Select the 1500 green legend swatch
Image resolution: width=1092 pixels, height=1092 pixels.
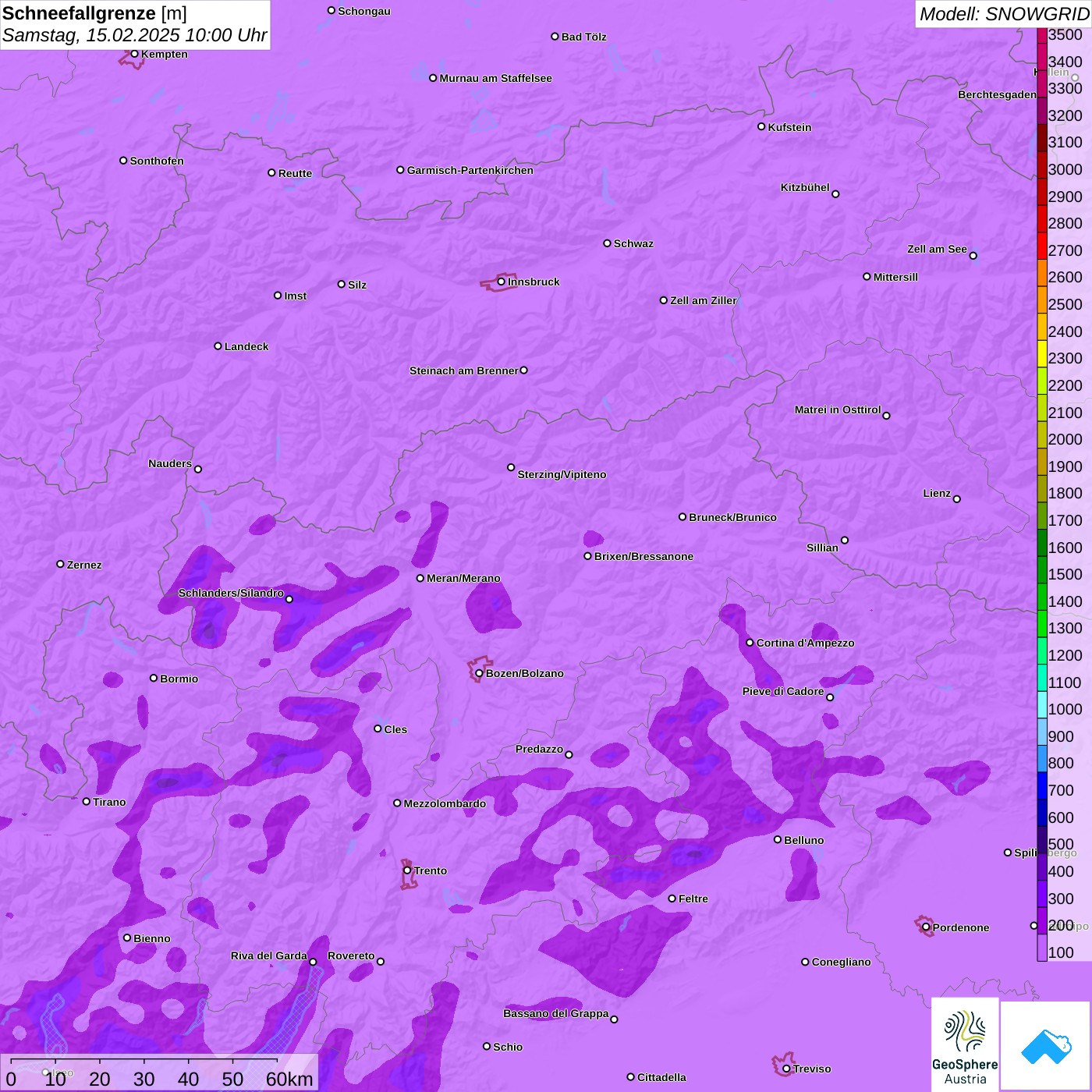[1042, 569]
